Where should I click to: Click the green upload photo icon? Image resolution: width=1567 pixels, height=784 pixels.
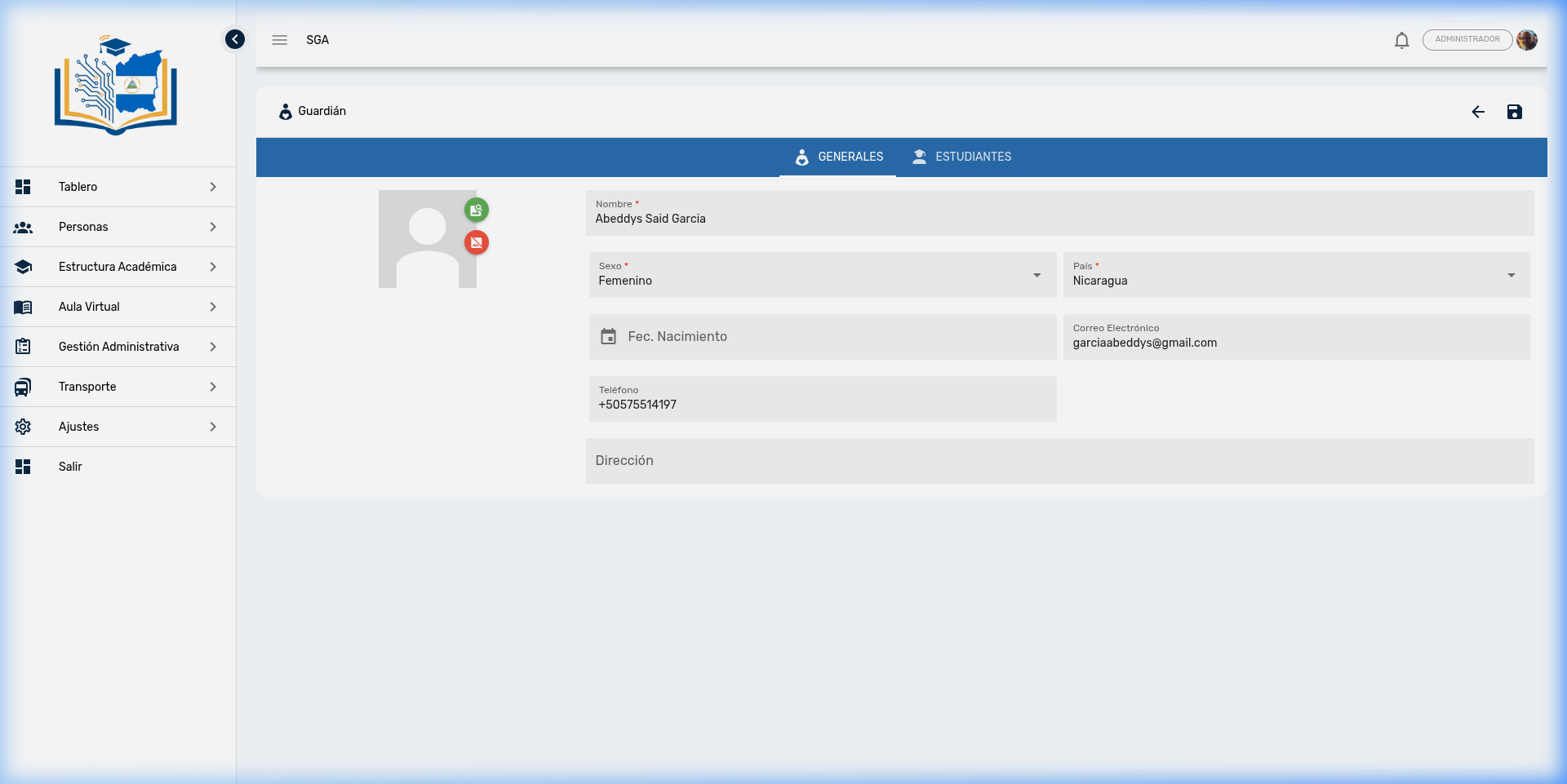(x=477, y=210)
